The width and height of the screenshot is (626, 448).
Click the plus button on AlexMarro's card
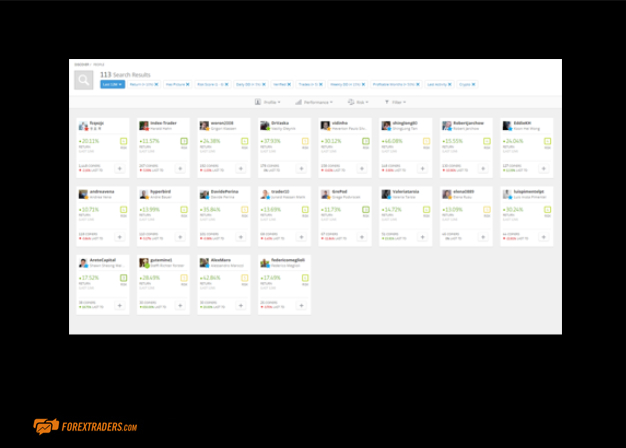(241, 305)
